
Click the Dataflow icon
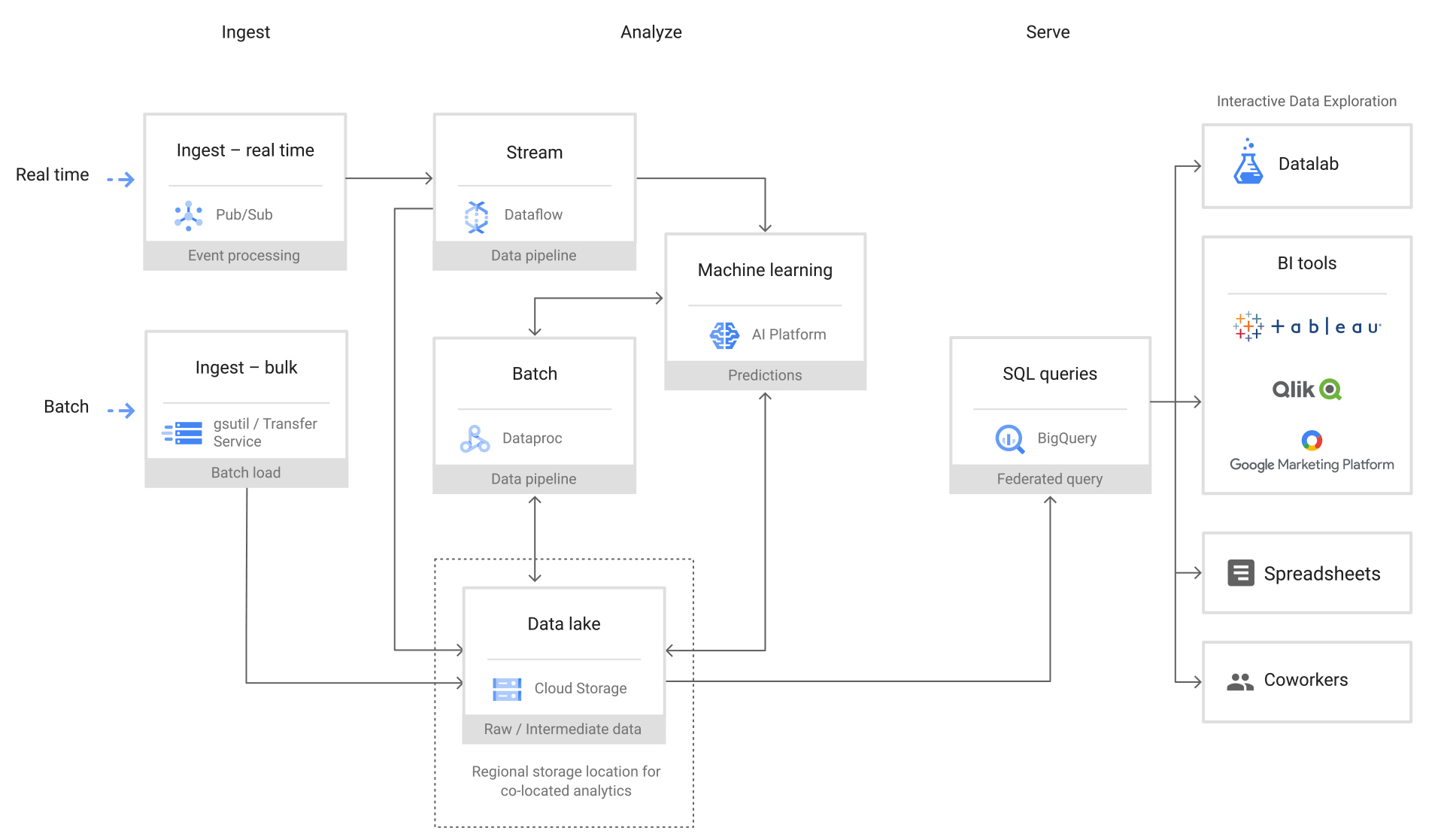(x=477, y=217)
